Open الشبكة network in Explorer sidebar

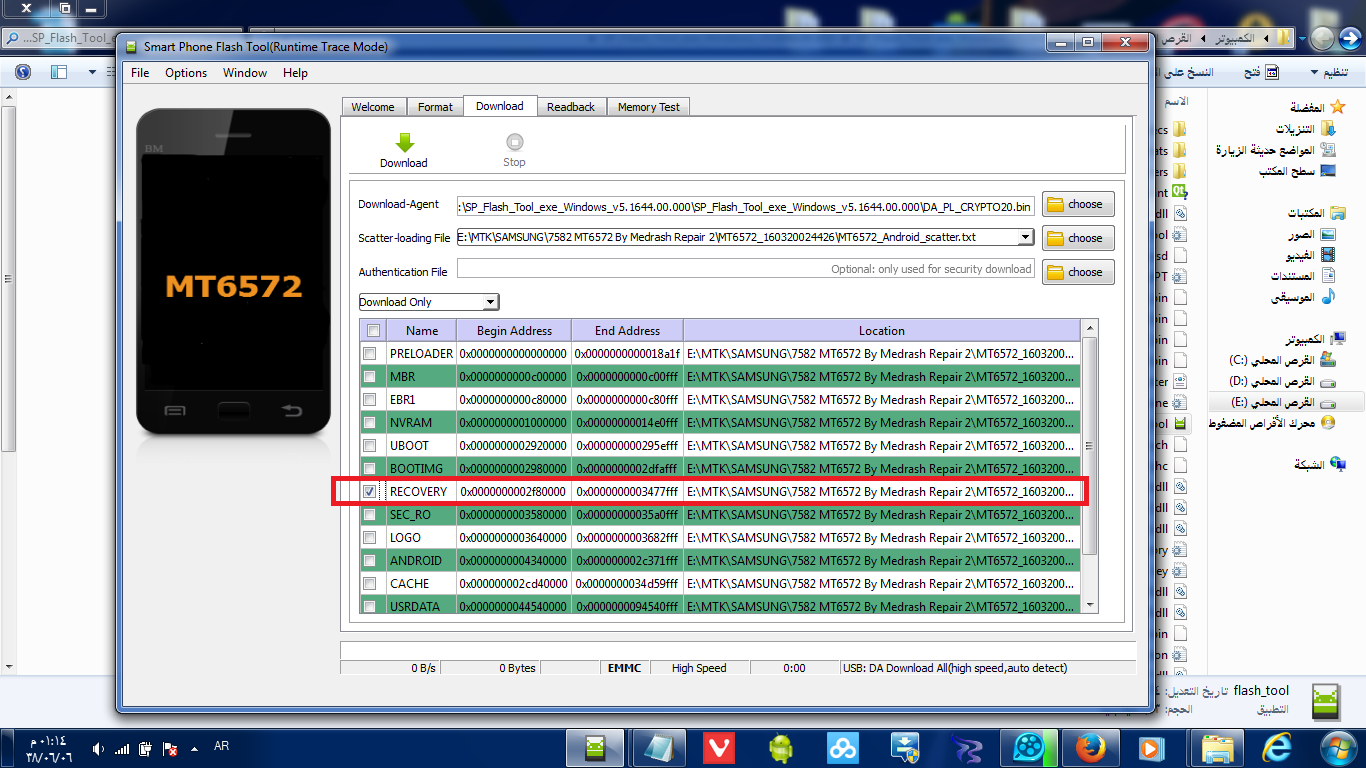click(x=1320, y=465)
